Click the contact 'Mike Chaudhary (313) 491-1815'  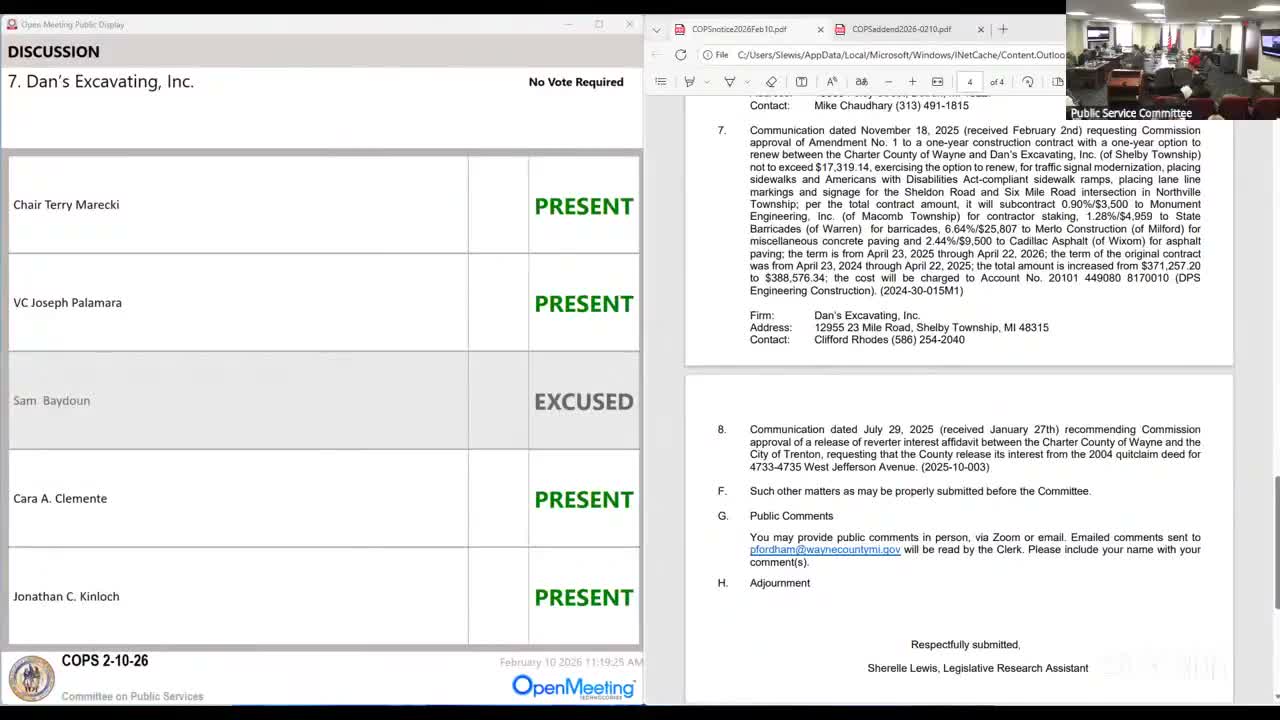(x=891, y=106)
